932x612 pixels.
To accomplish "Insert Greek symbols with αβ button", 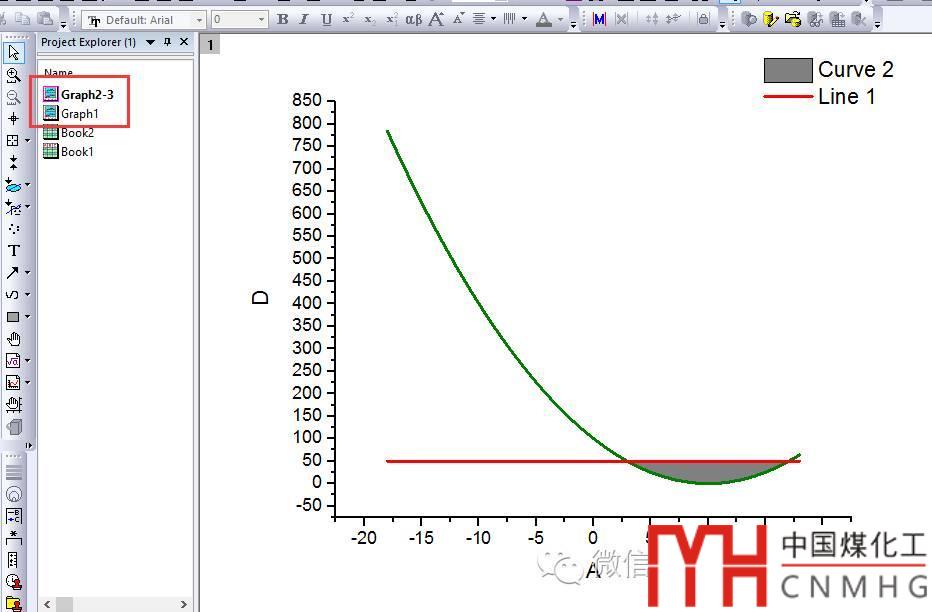I will coord(413,19).
